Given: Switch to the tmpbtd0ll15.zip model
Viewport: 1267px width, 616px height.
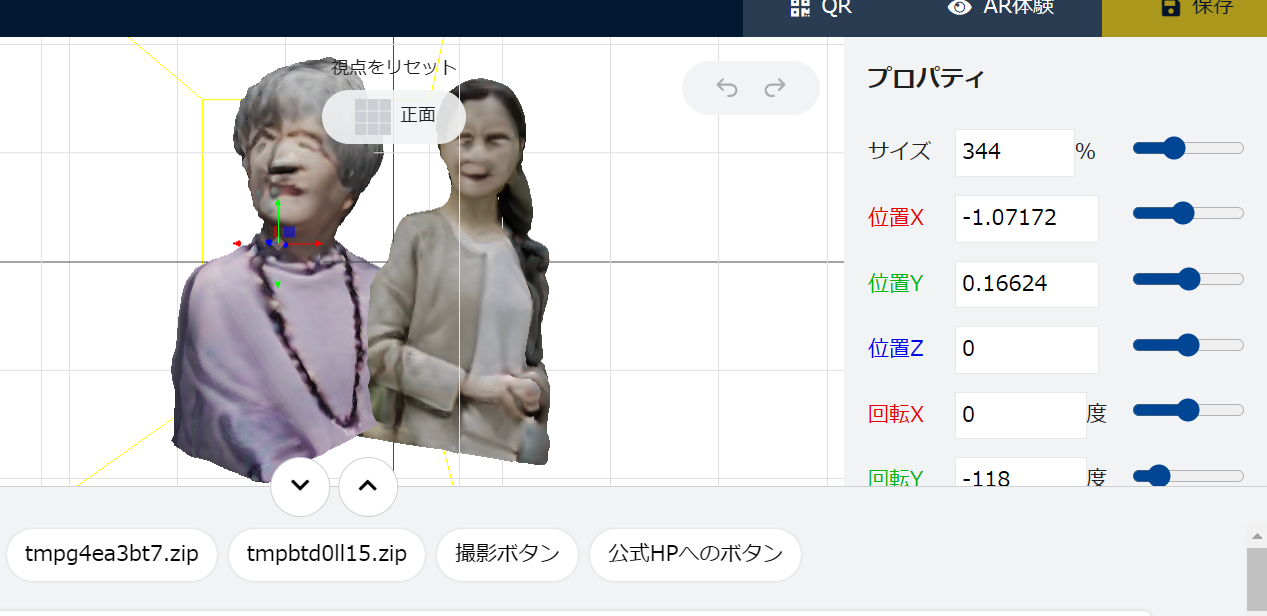Looking at the screenshot, I should click(326, 554).
